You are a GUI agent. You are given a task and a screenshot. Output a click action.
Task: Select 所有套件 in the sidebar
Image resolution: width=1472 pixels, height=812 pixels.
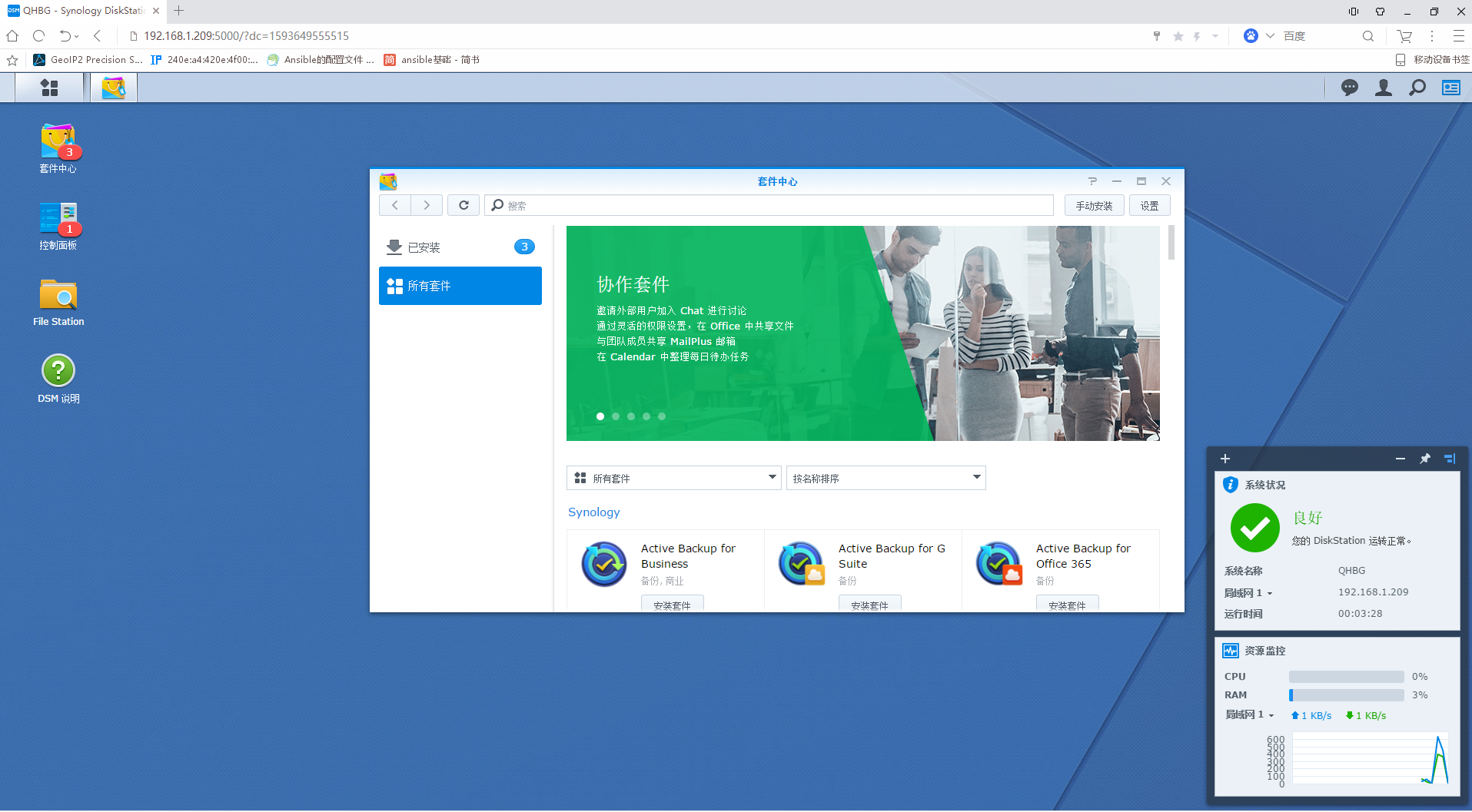(460, 286)
